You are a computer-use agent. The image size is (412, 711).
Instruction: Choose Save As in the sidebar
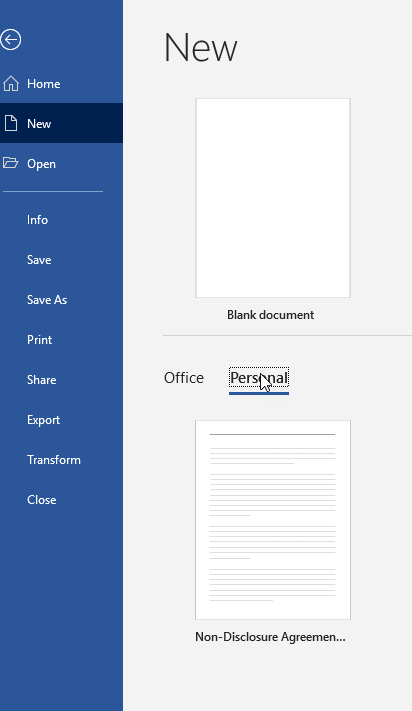(61, 300)
